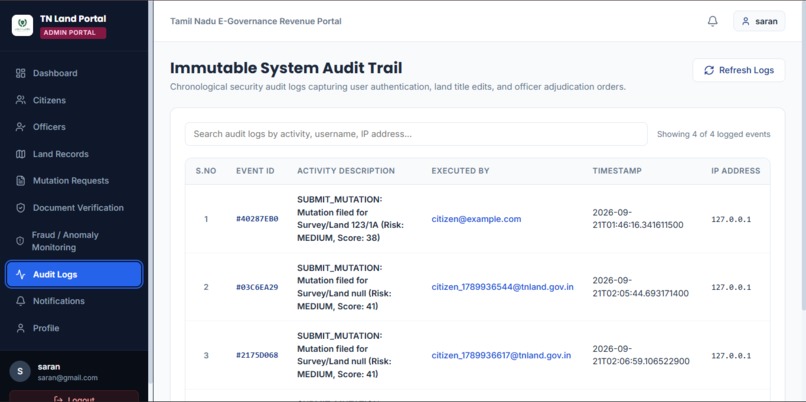Click the Immutable System Audit Trail heading
Screen dimensions: 806x402
pyautogui.click(x=286, y=68)
